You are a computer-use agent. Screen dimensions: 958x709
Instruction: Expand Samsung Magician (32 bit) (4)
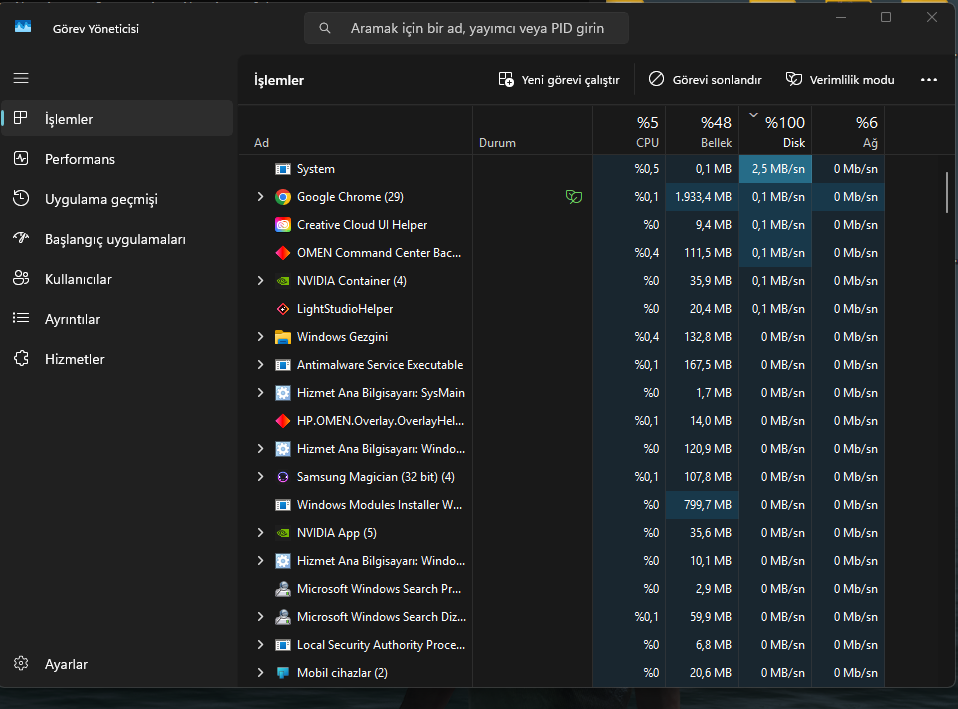pyautogui.click(x=260, y=477)
